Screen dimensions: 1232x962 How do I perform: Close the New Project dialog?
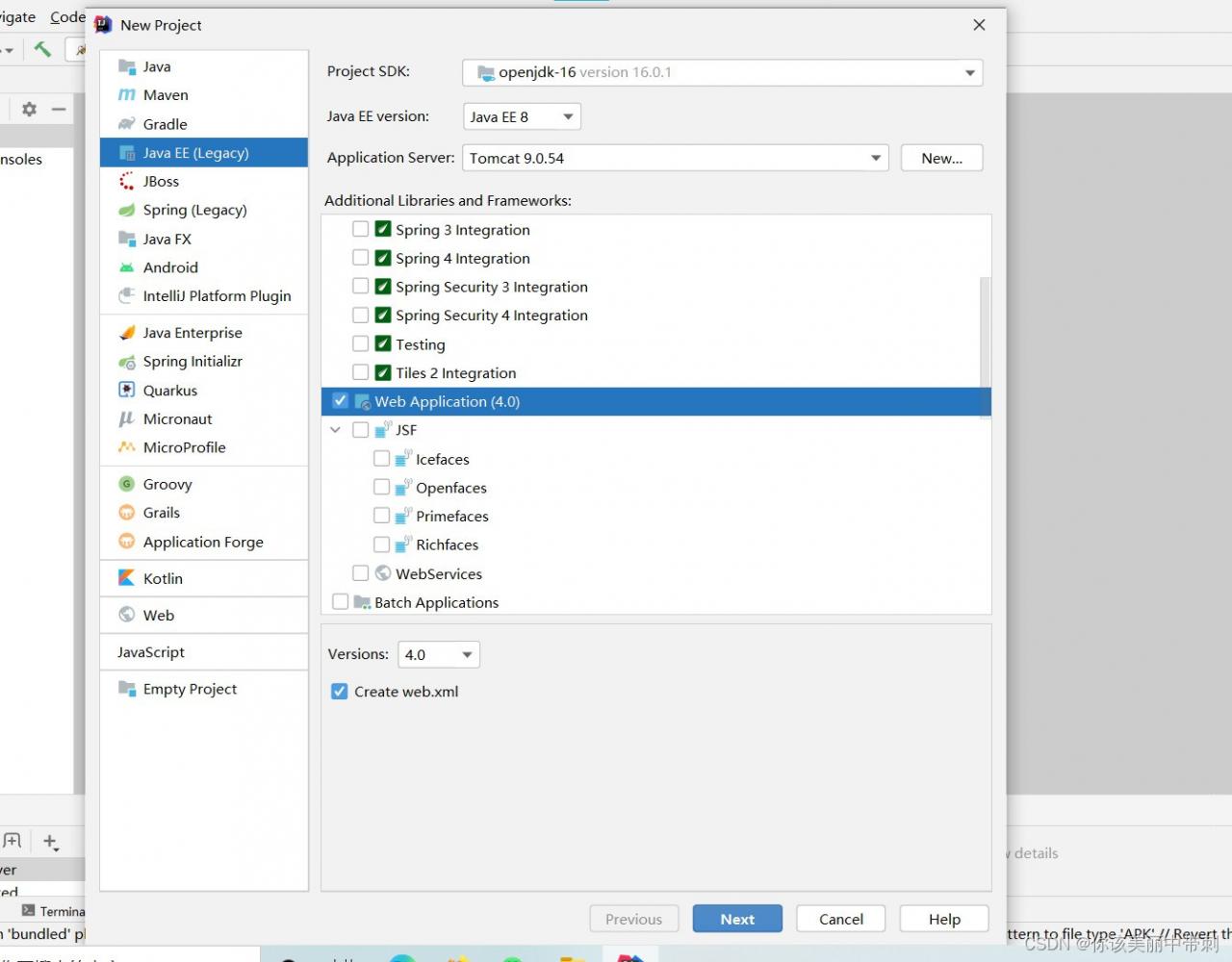click(x=979, y=25)
